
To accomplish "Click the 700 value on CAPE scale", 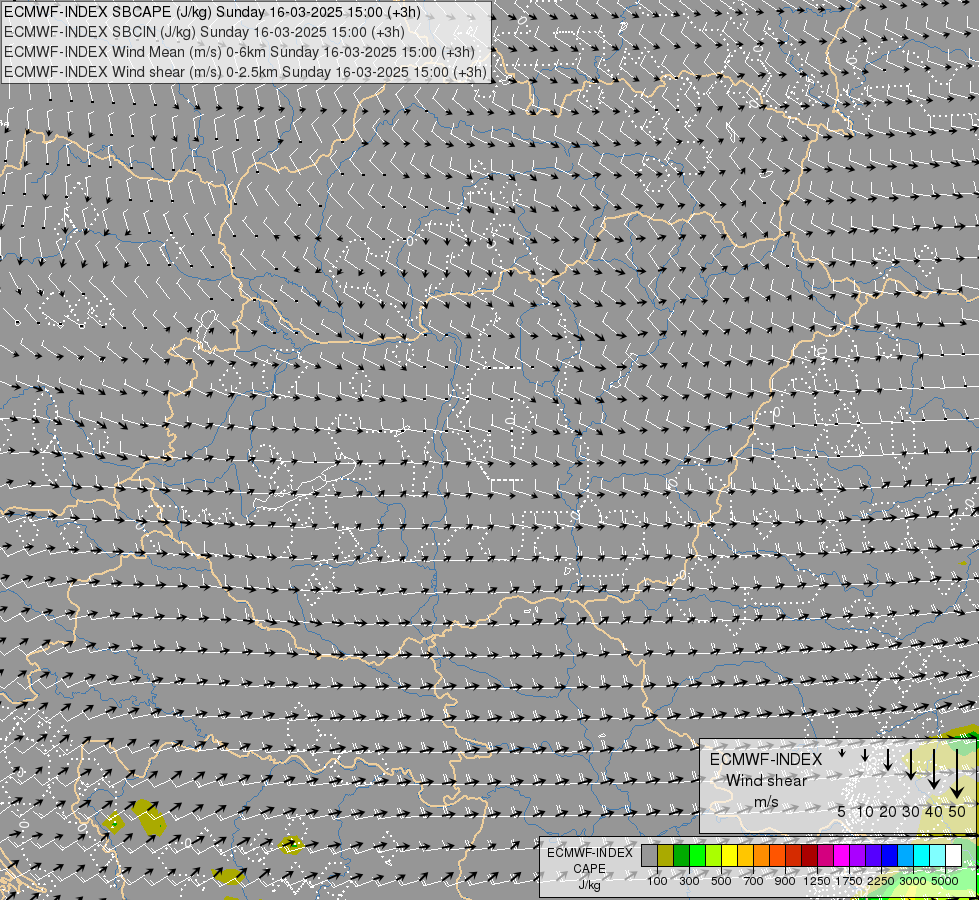I will 753,881.
